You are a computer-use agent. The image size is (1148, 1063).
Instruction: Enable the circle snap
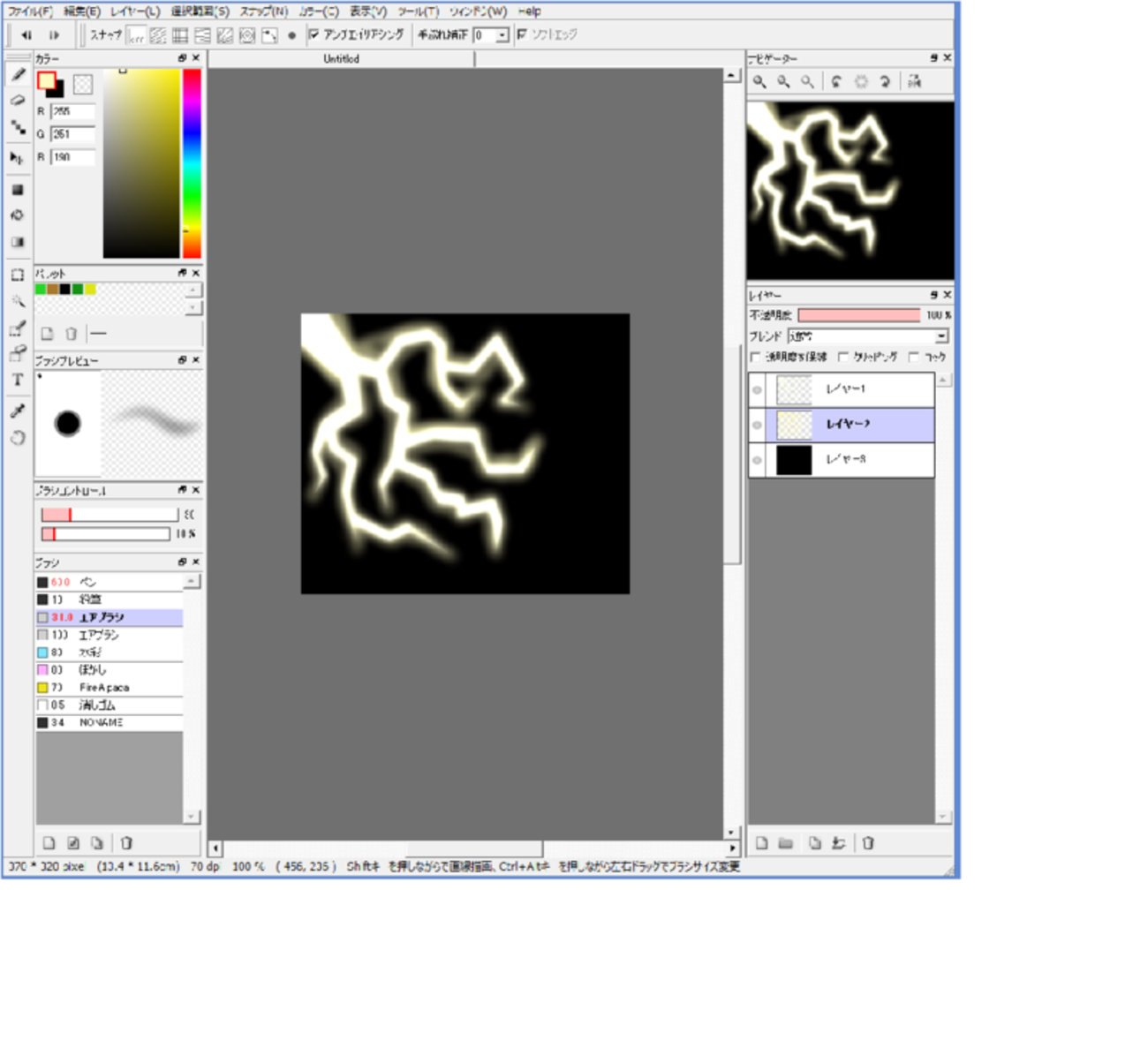pyautogui.click(x=247, y=35)
